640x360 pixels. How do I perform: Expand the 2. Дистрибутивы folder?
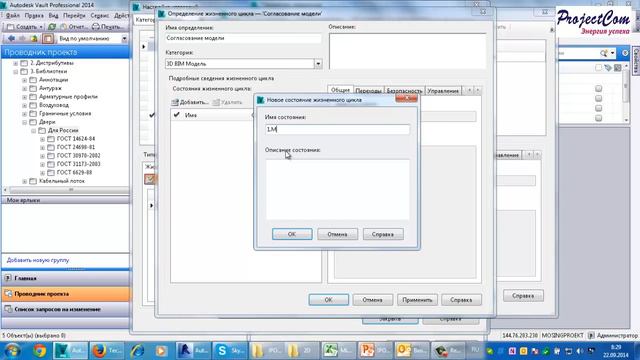pyautogui.click(x=16, y=63)
